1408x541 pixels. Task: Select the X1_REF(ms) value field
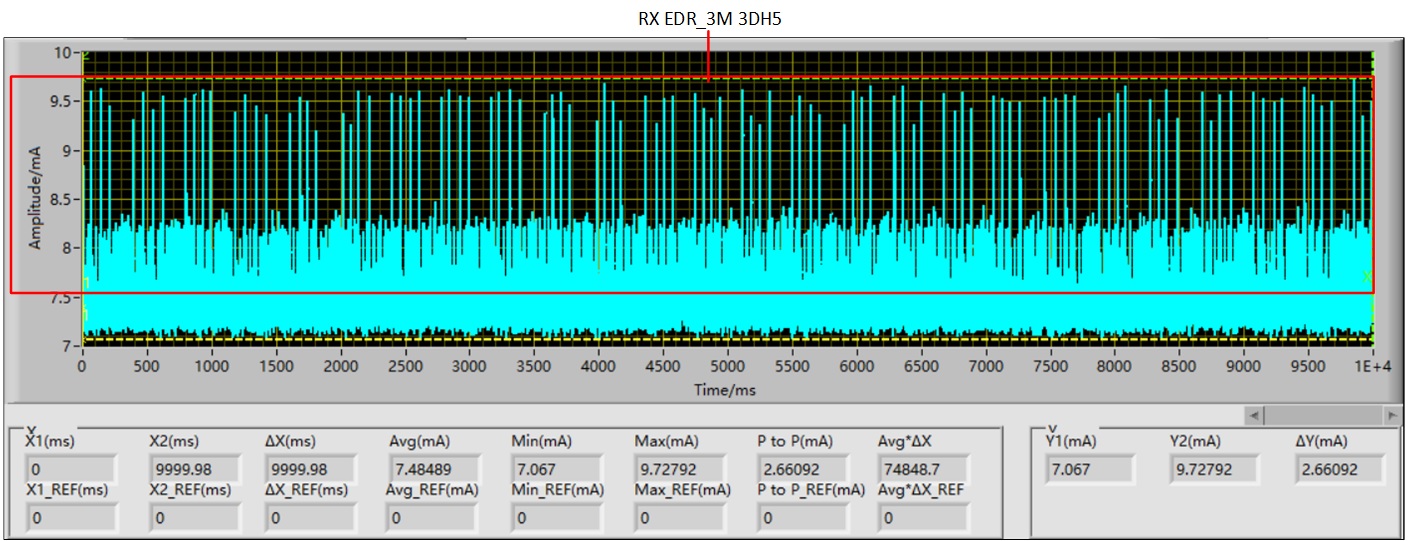click(71, 518)
